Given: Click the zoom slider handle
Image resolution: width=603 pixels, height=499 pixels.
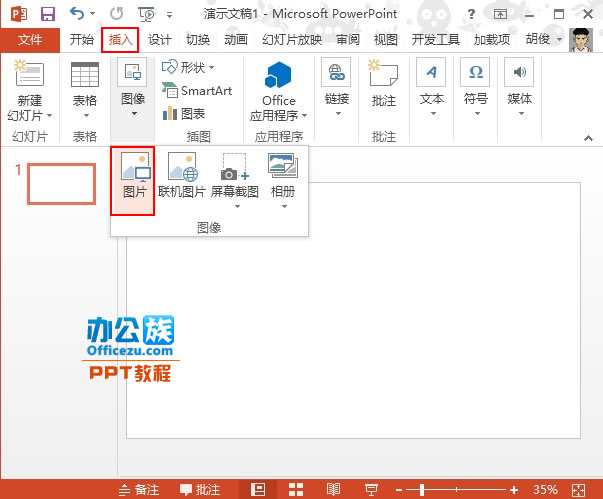Looking at the screenshot, I should click(x=422, y=490).
